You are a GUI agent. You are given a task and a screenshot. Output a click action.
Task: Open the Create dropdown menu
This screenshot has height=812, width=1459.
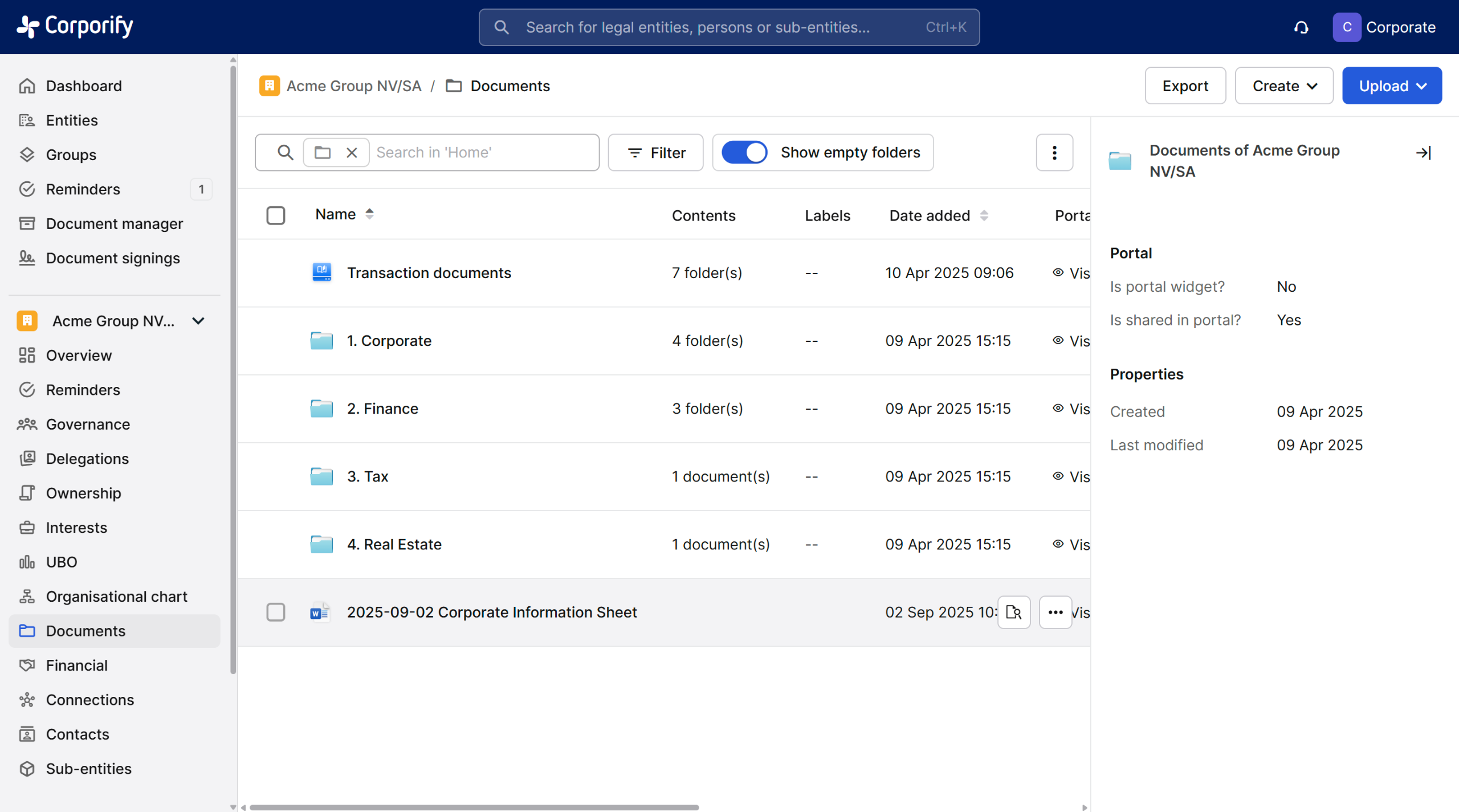pos(1283,86)
